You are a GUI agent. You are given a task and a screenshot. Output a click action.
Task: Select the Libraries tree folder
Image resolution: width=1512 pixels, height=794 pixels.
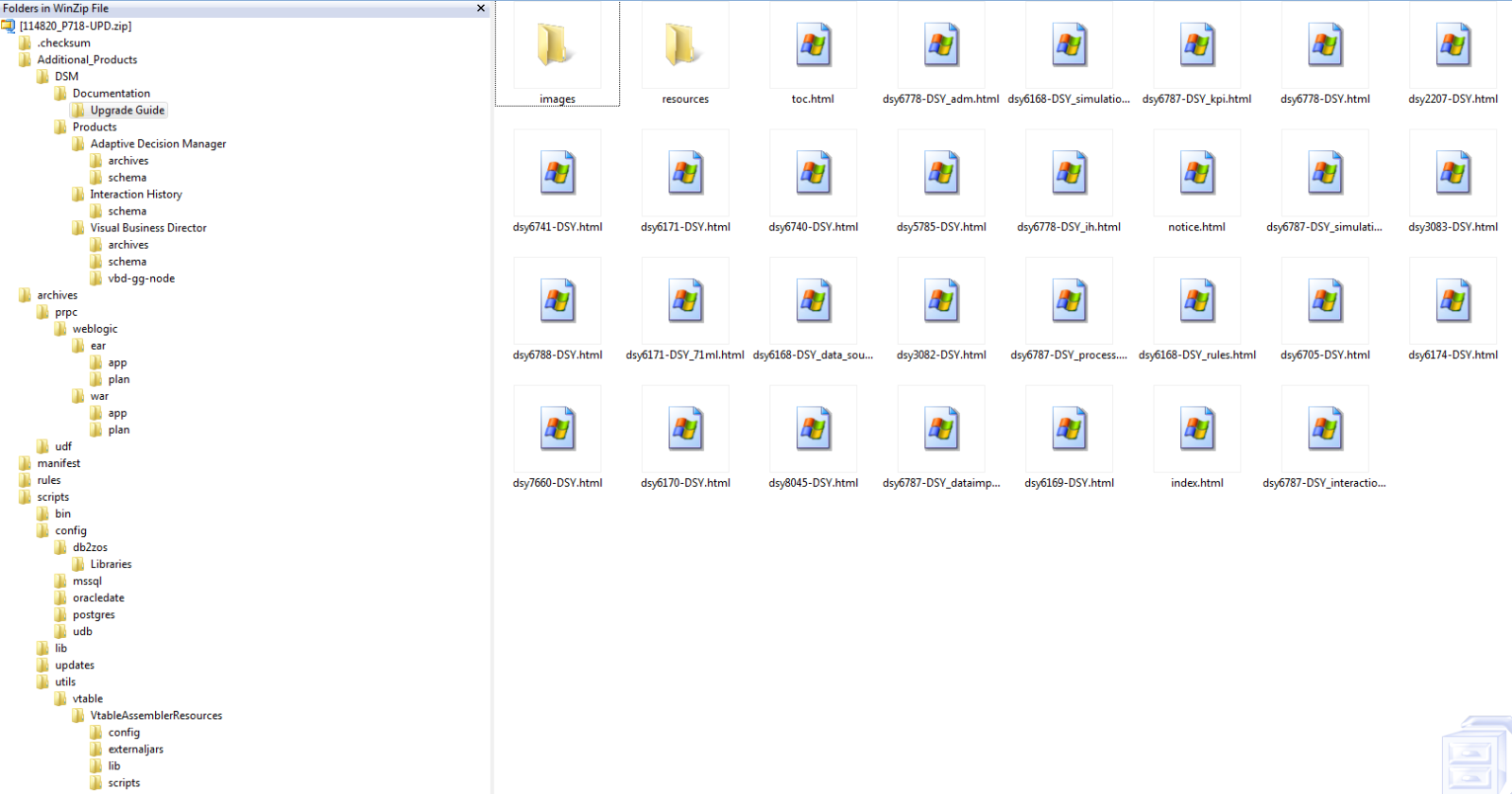(111, 564)
